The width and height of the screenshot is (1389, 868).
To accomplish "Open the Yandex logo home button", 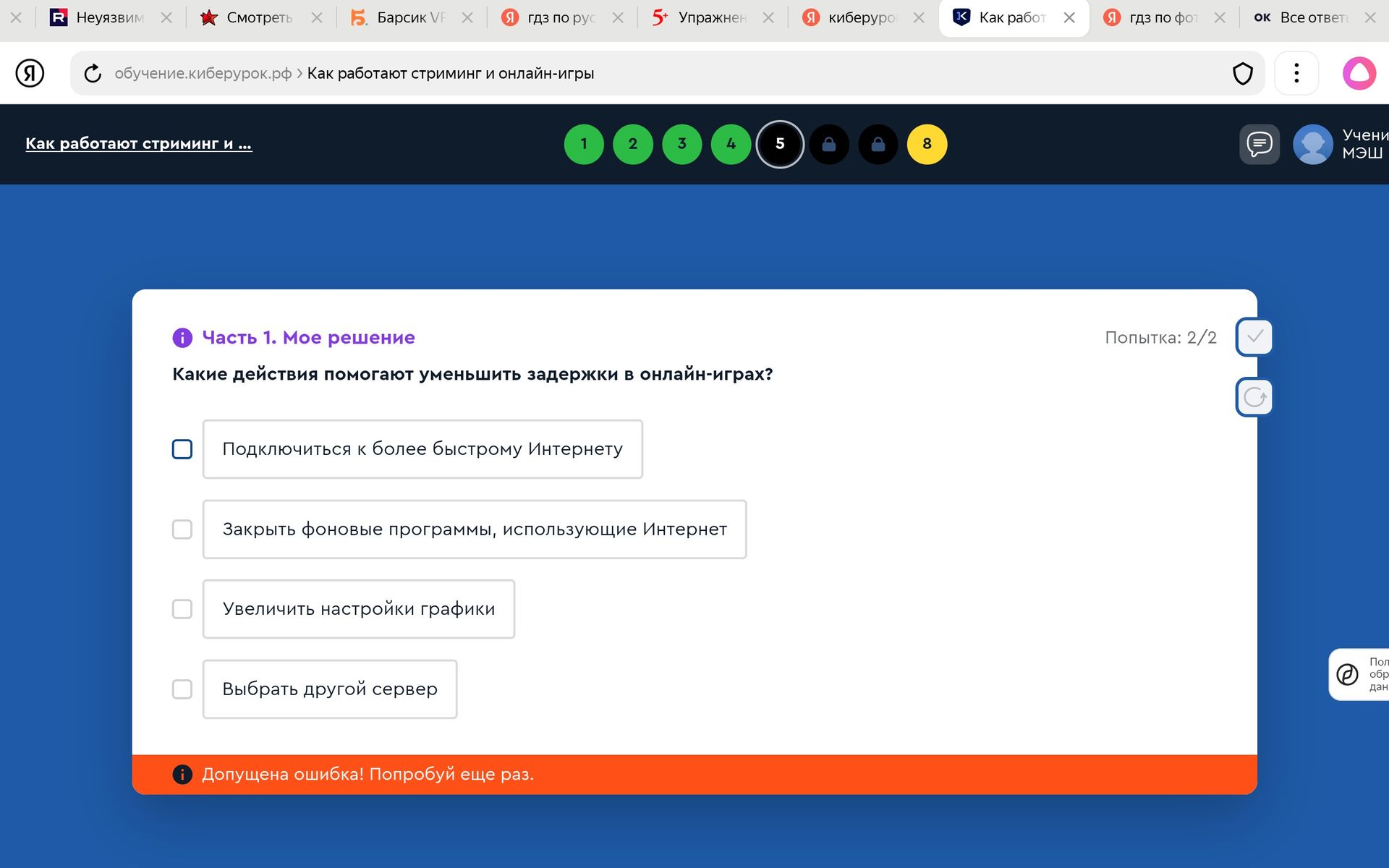I will click(30, 73).
